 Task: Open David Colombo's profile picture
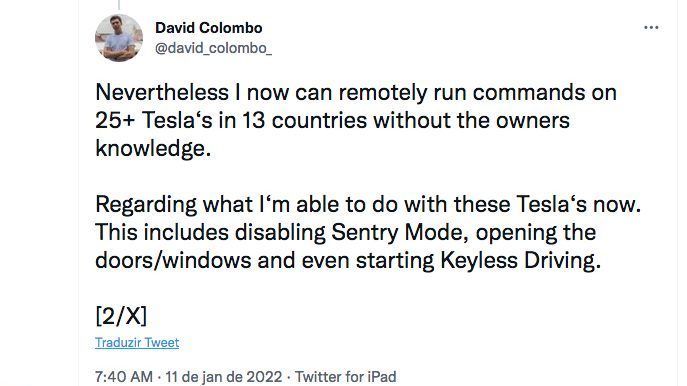pyautogui.click(x=119, y=38)
